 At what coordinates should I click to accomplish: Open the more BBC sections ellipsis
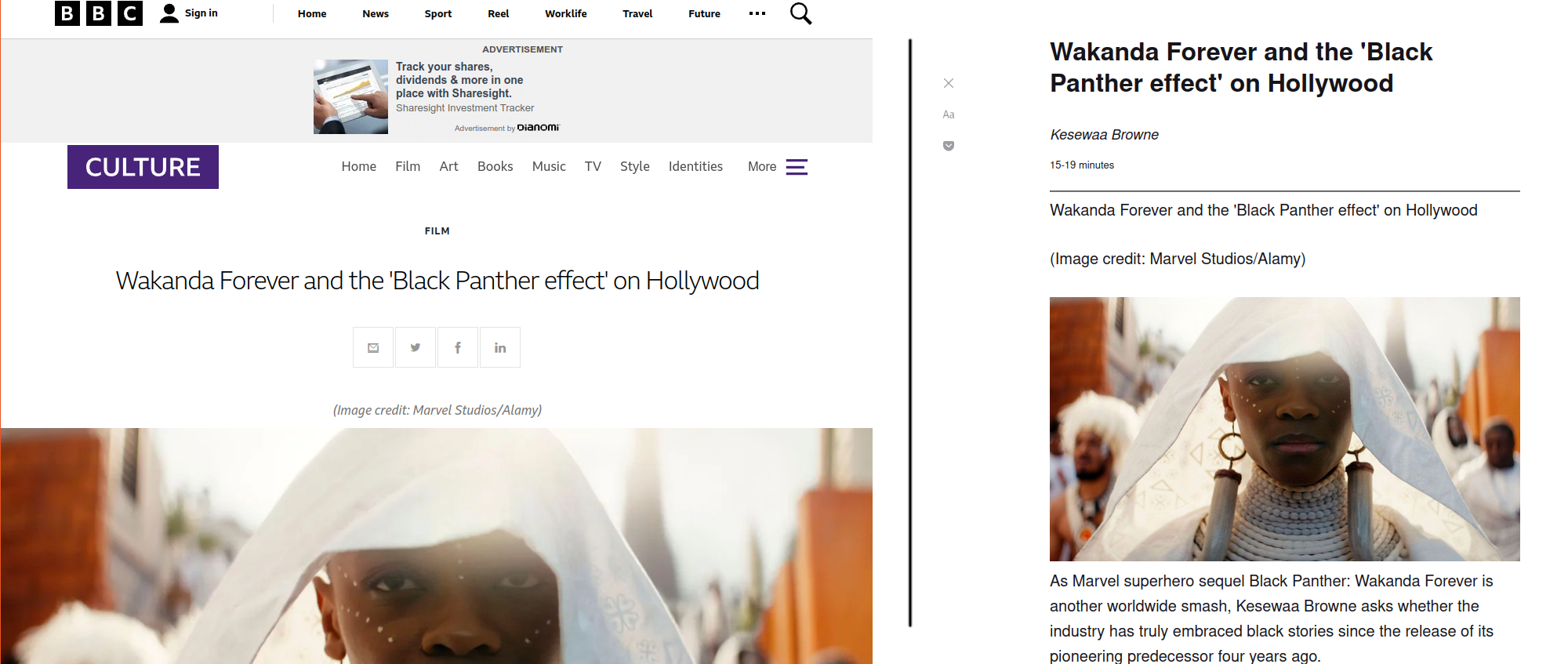click(757, 13)
